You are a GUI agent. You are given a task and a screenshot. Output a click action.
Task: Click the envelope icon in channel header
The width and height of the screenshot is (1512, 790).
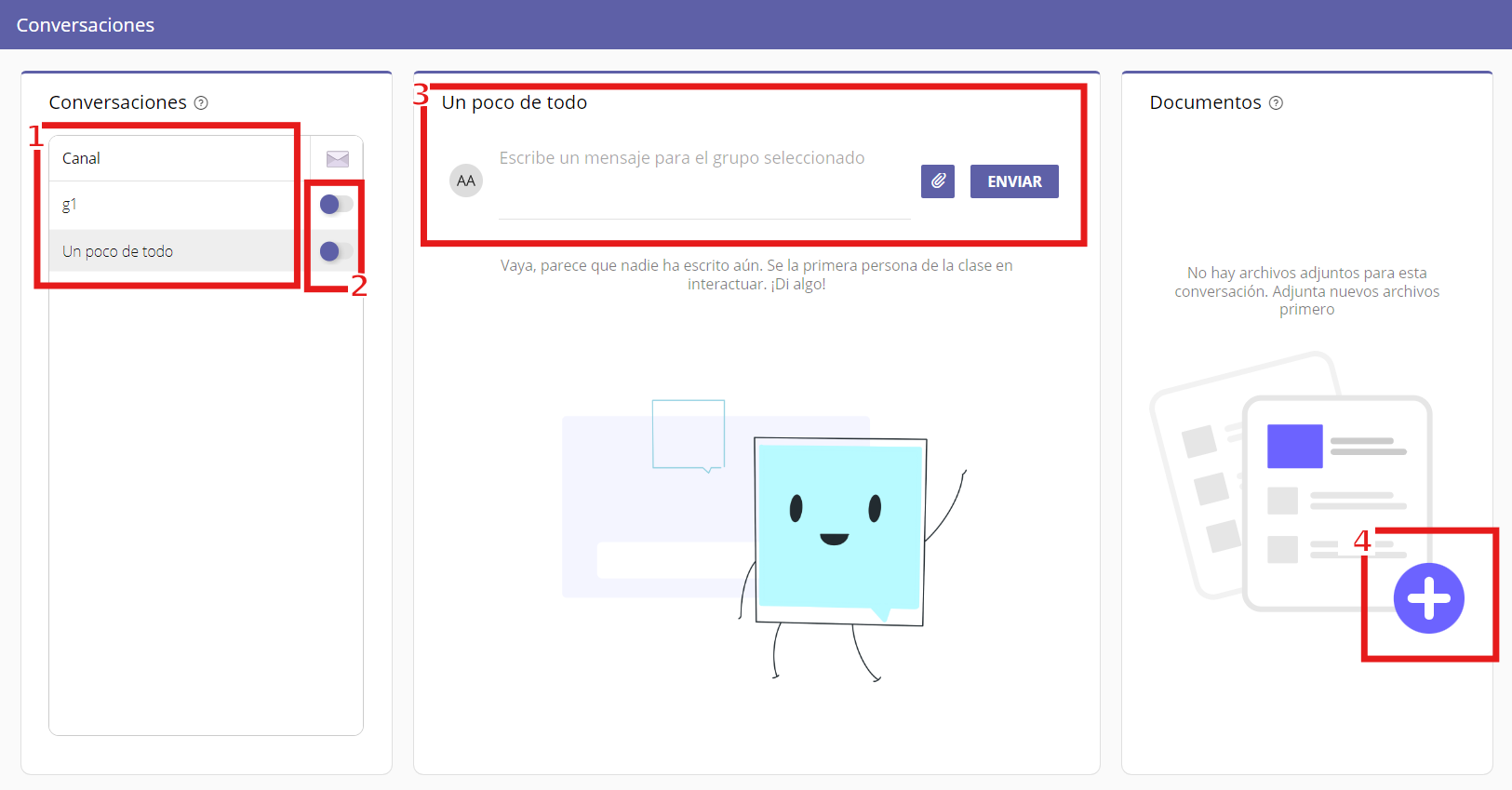click(x=337, y=159)
